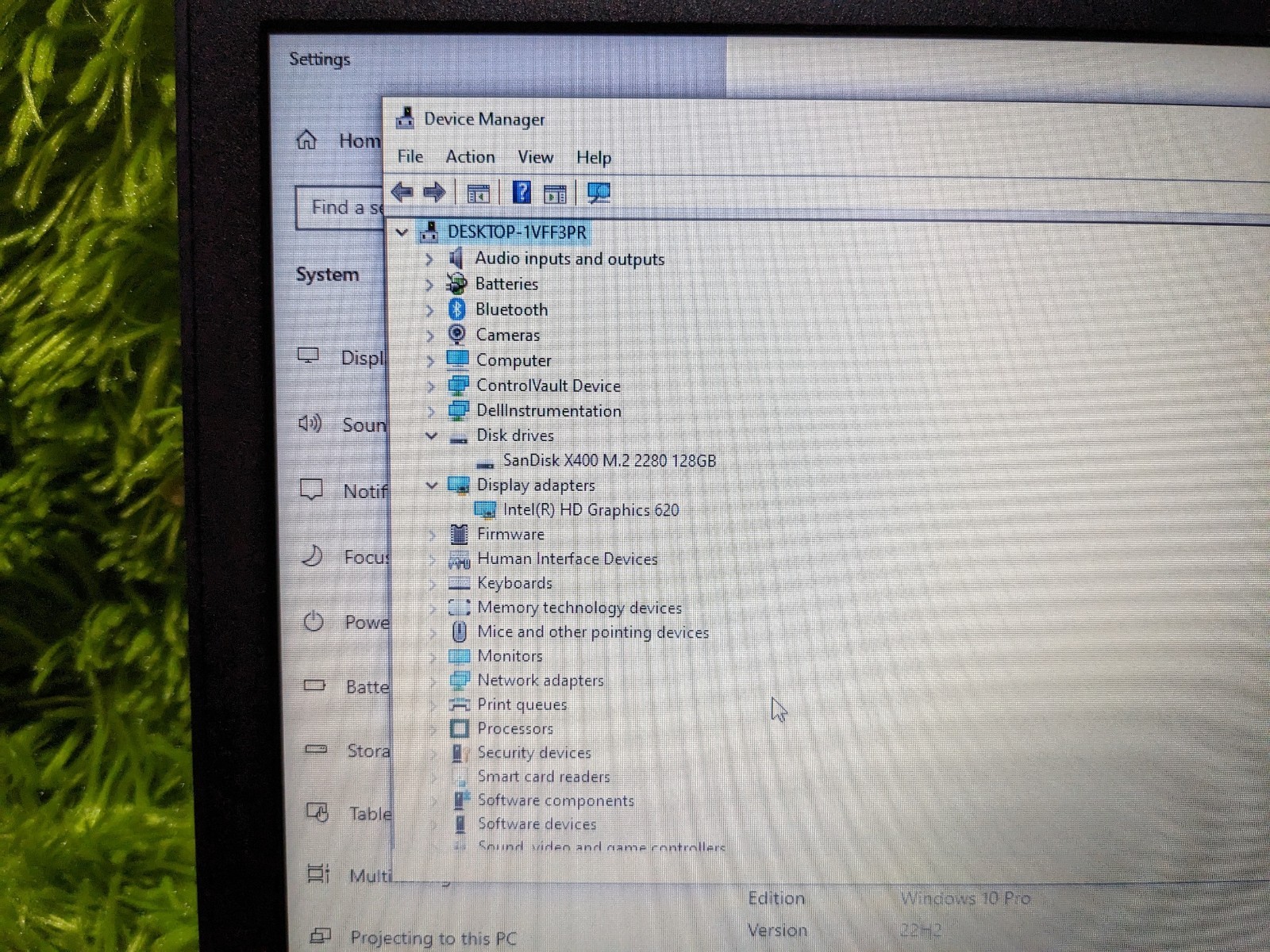Click the Show/Hide Console Tree toolbar icon
Screen dimensions: 1270x952
tap(479, 193)
